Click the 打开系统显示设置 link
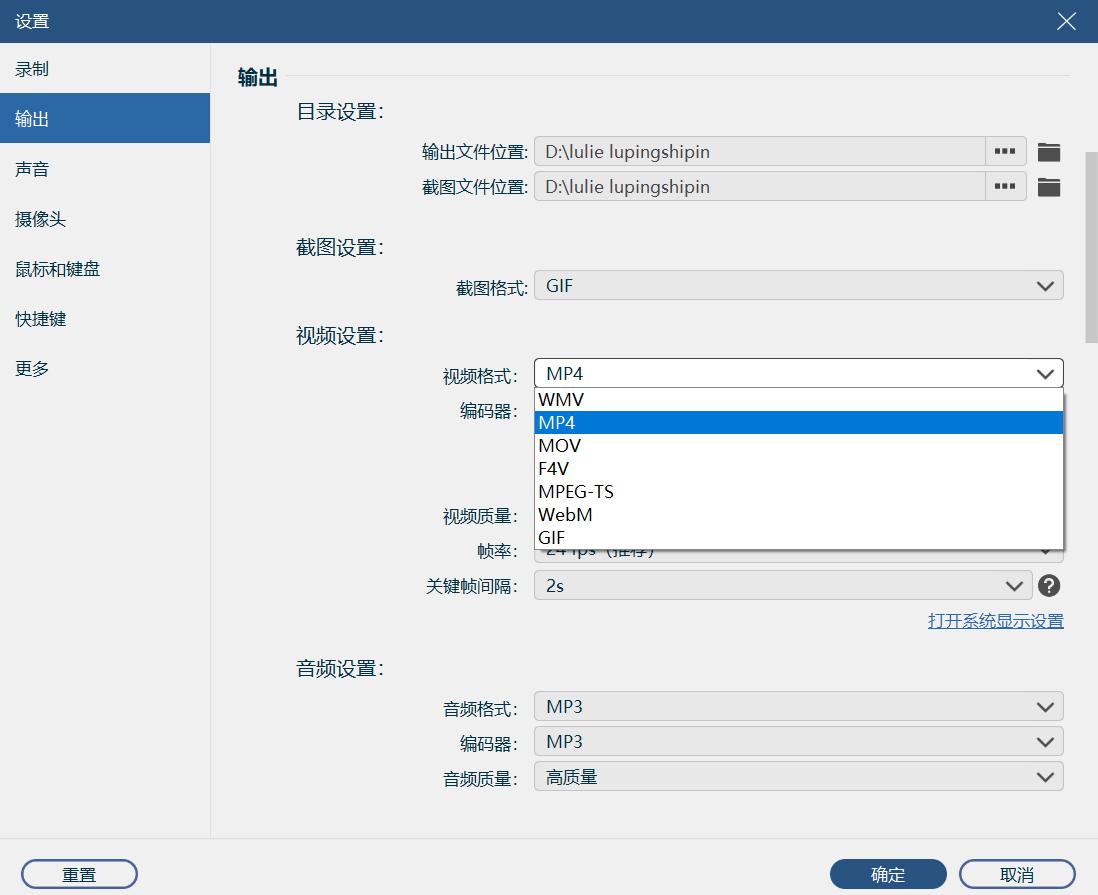Screen dimensions: 1098x895 pos(996,620)
